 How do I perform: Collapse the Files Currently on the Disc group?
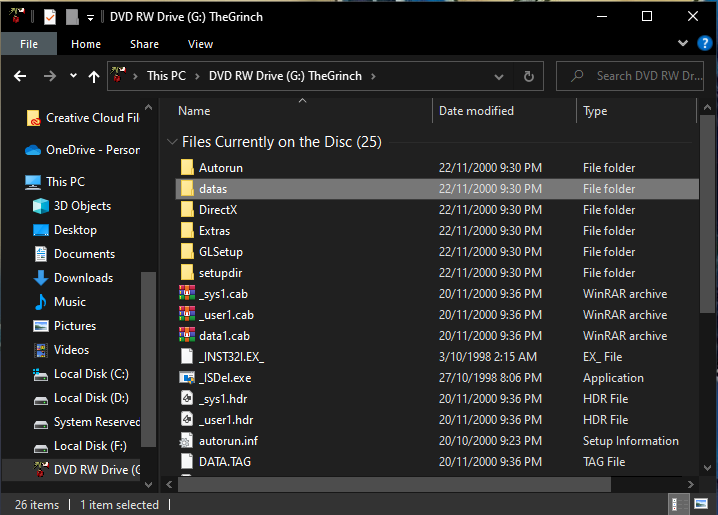tap(172, 142)
